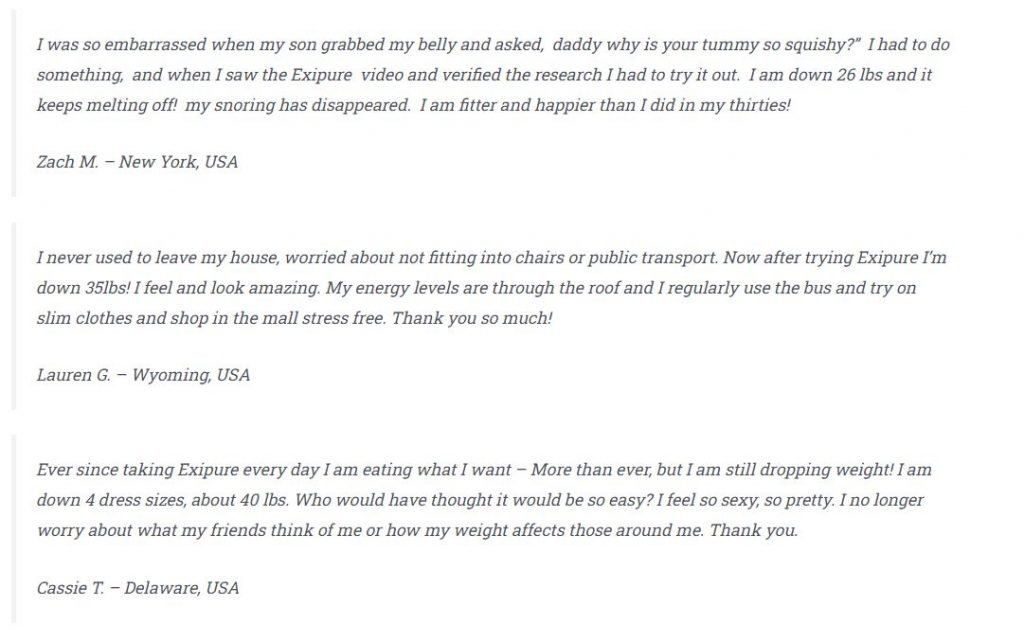Click the line 'worry about what my friends think'
The image size is (1024, 642).
(417, 530)
